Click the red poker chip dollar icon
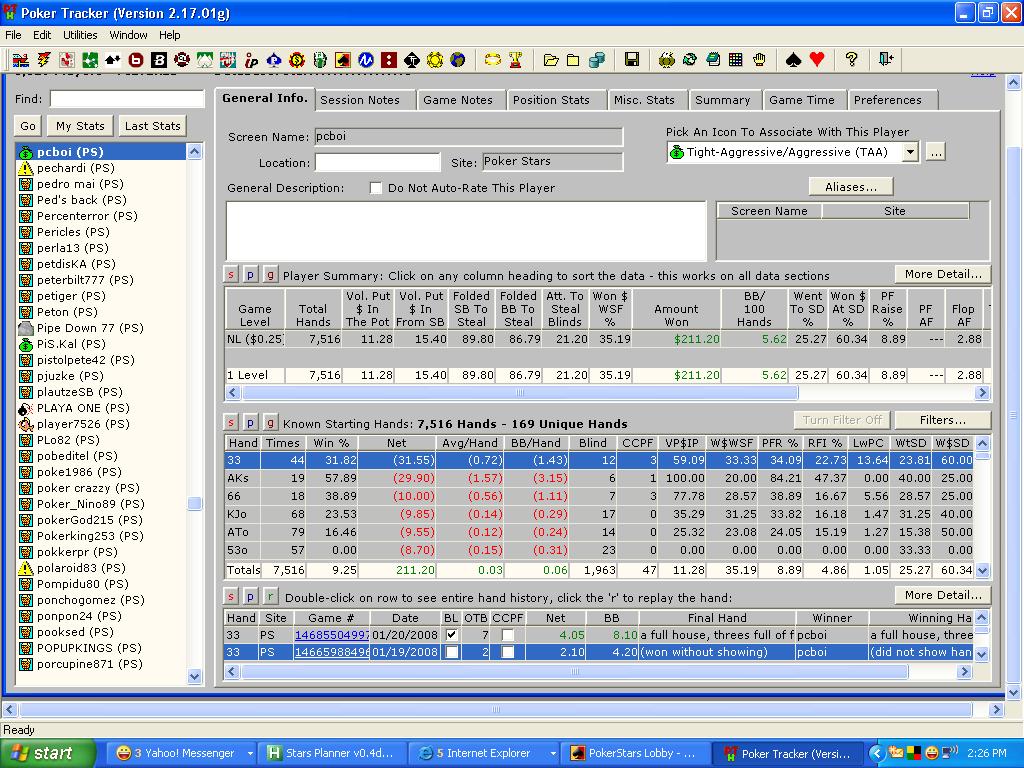 296,60
